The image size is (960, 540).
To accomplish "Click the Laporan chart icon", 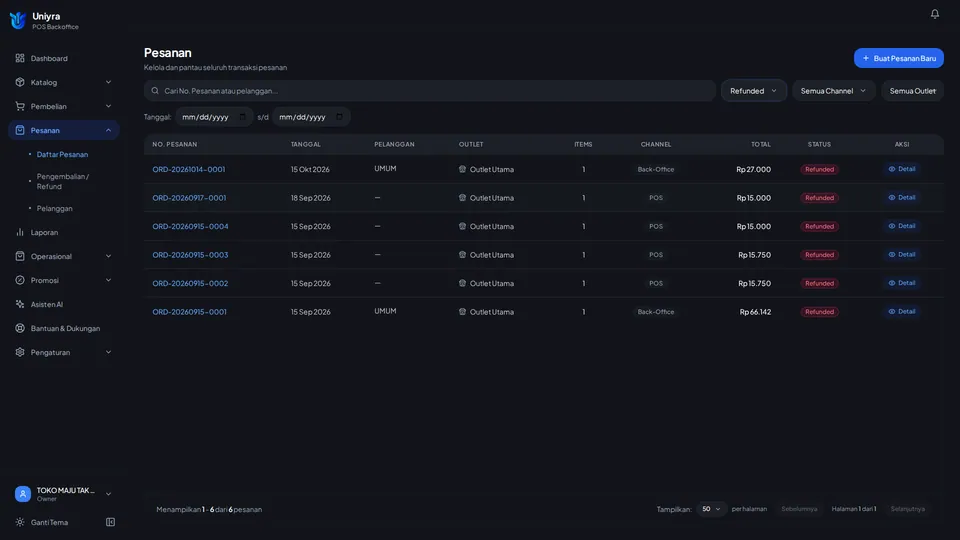I will 20,232.
